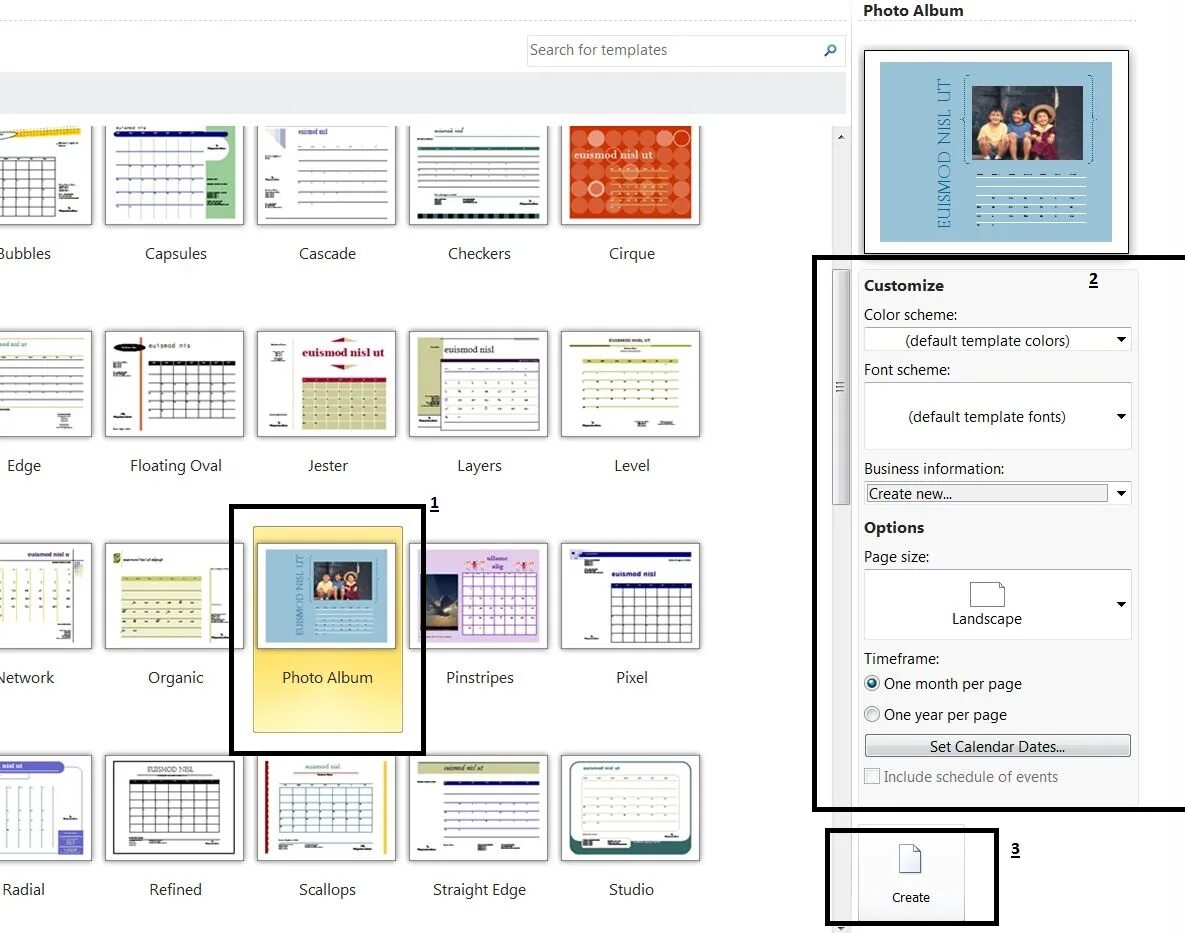Select the Level calendar template
Viewport: 1185px width, 933px height.
click(630, 384)
